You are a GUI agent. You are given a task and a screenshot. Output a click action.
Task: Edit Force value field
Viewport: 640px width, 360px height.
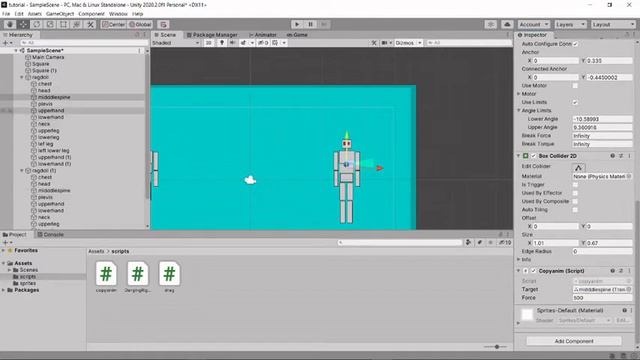click(602, 298)
